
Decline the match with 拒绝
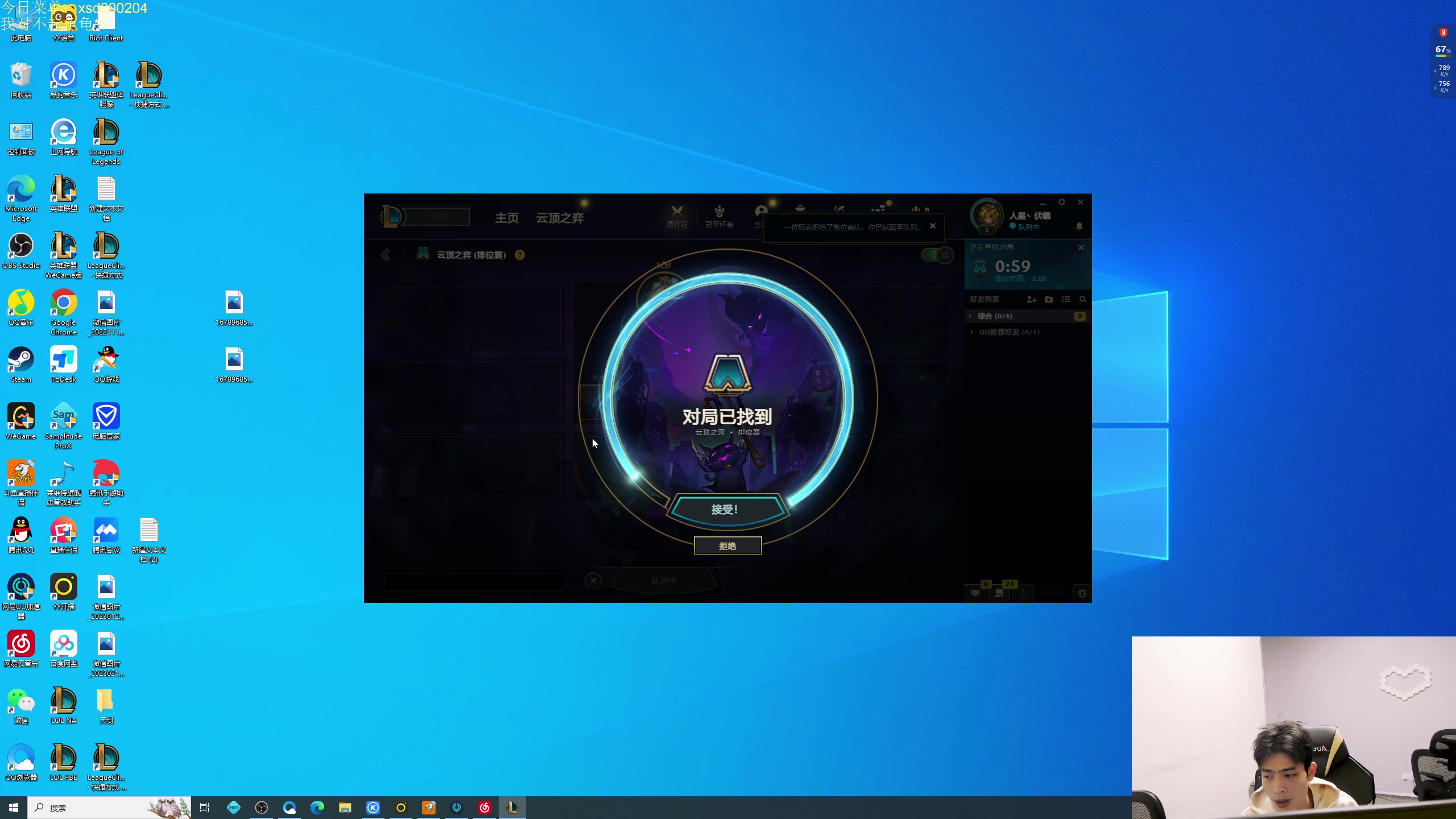point(727,546)
